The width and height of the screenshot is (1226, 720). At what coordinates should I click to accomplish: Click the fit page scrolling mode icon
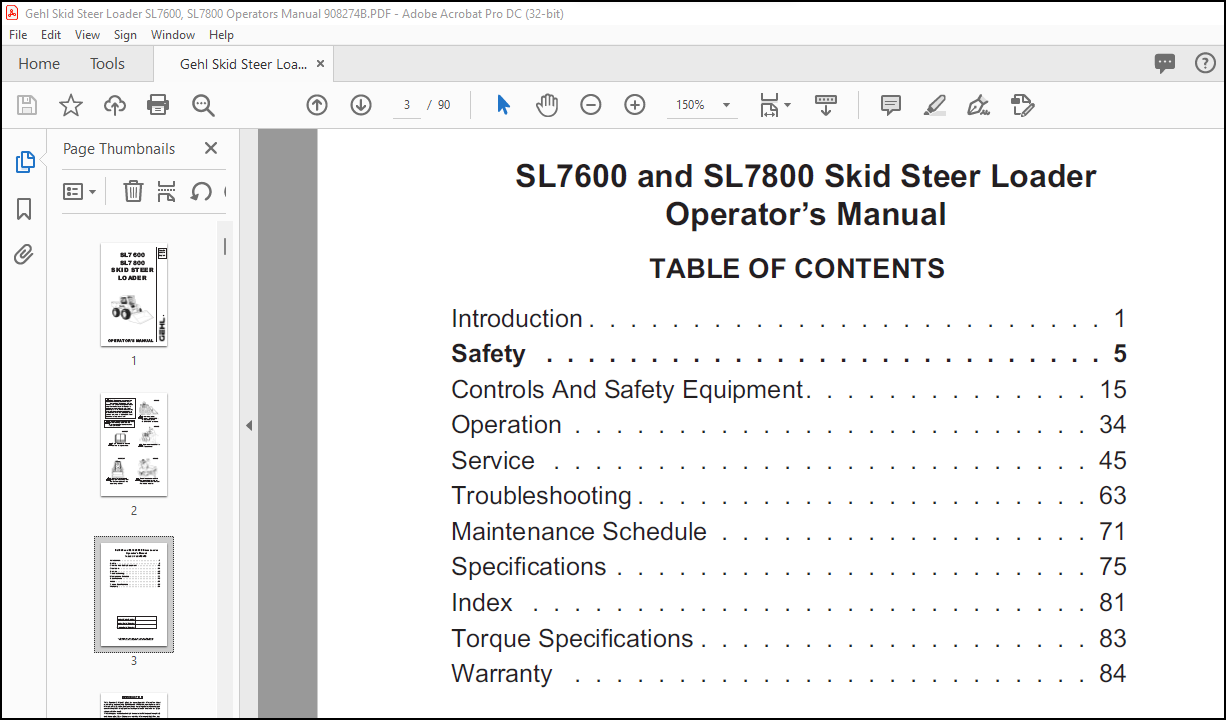(769, 105)
